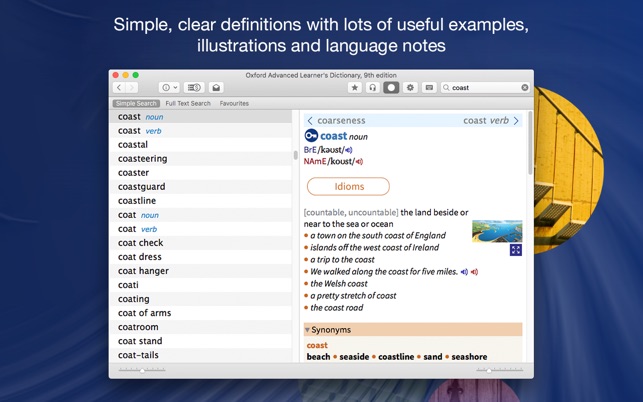This screenshot has height=402, width=643.
Task: Click the word list scrollbar handle
Action: [295, 155]
